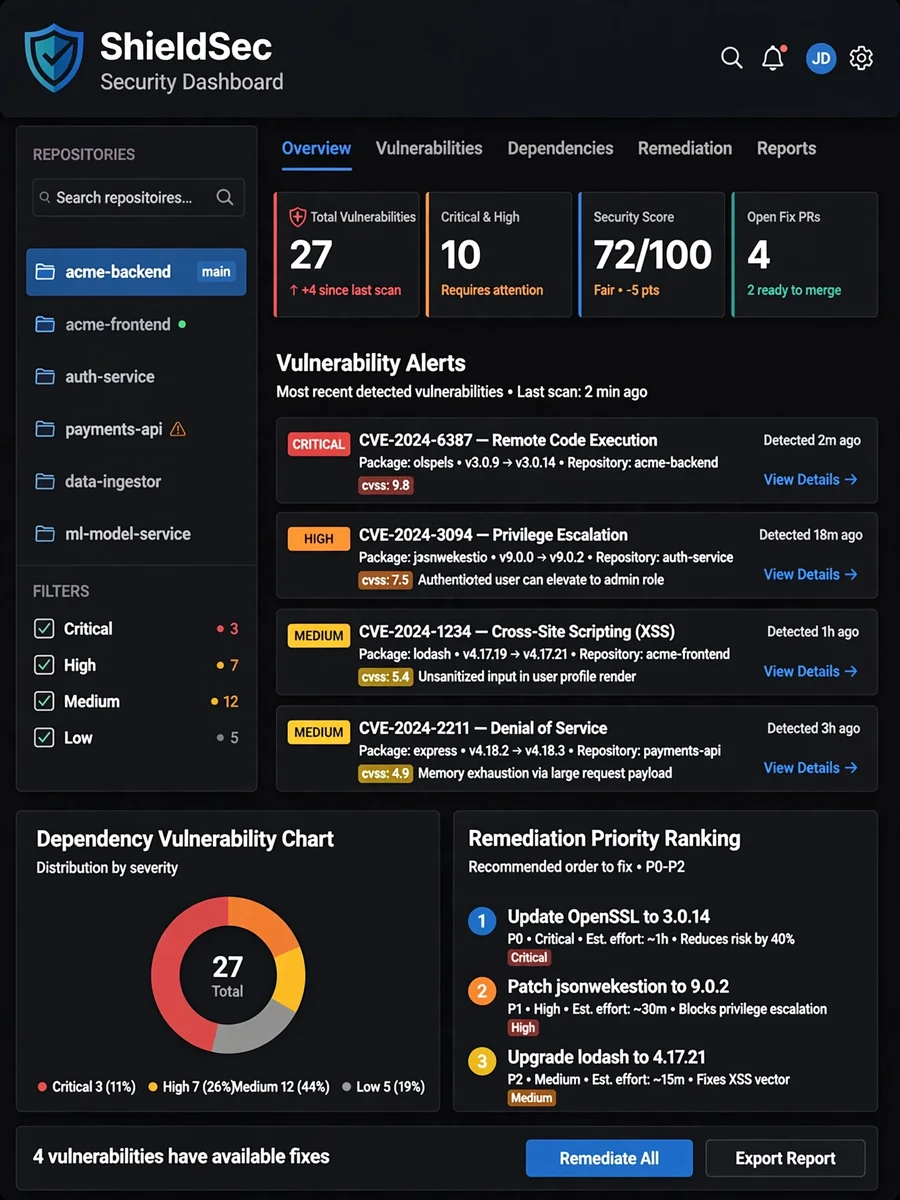Click the Low 5 (19%) legend dot

coord(346,1087)
